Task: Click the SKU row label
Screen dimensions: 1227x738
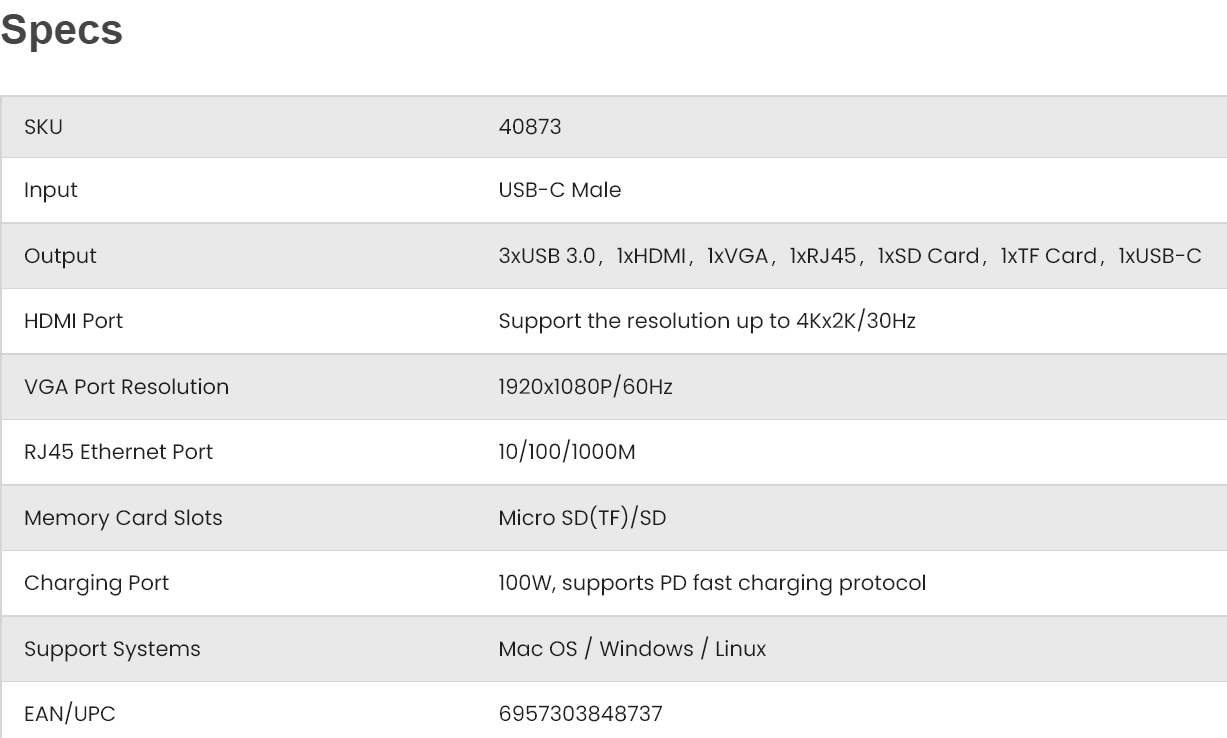Action: pos(43,127)
